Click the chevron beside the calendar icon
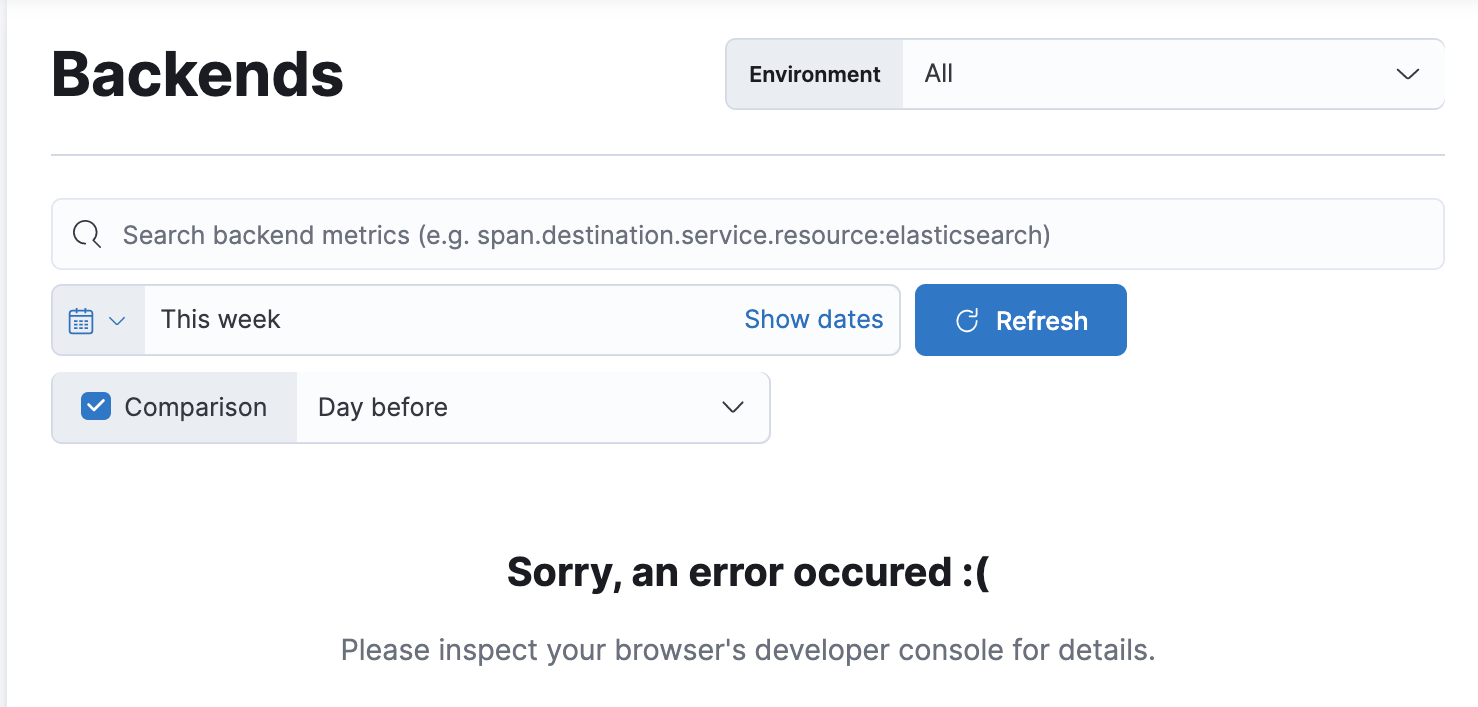 pyautogui.click(x=117, y=320)
